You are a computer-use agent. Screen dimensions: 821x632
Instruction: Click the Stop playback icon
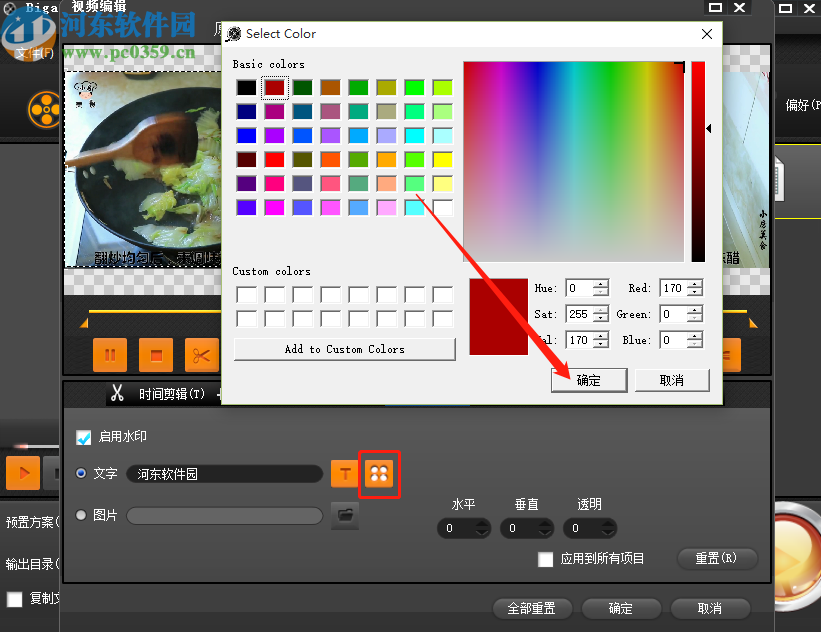coord(155,355)
